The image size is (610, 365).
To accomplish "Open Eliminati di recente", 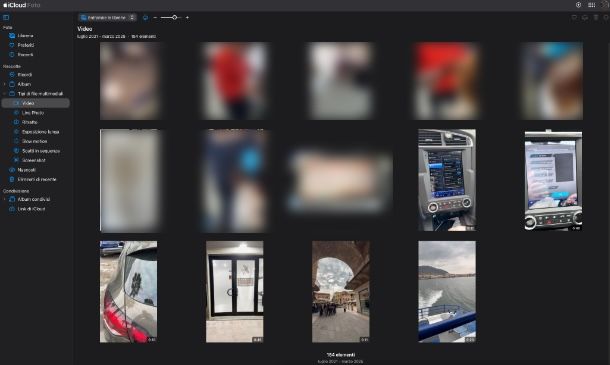I will (36, 179).
